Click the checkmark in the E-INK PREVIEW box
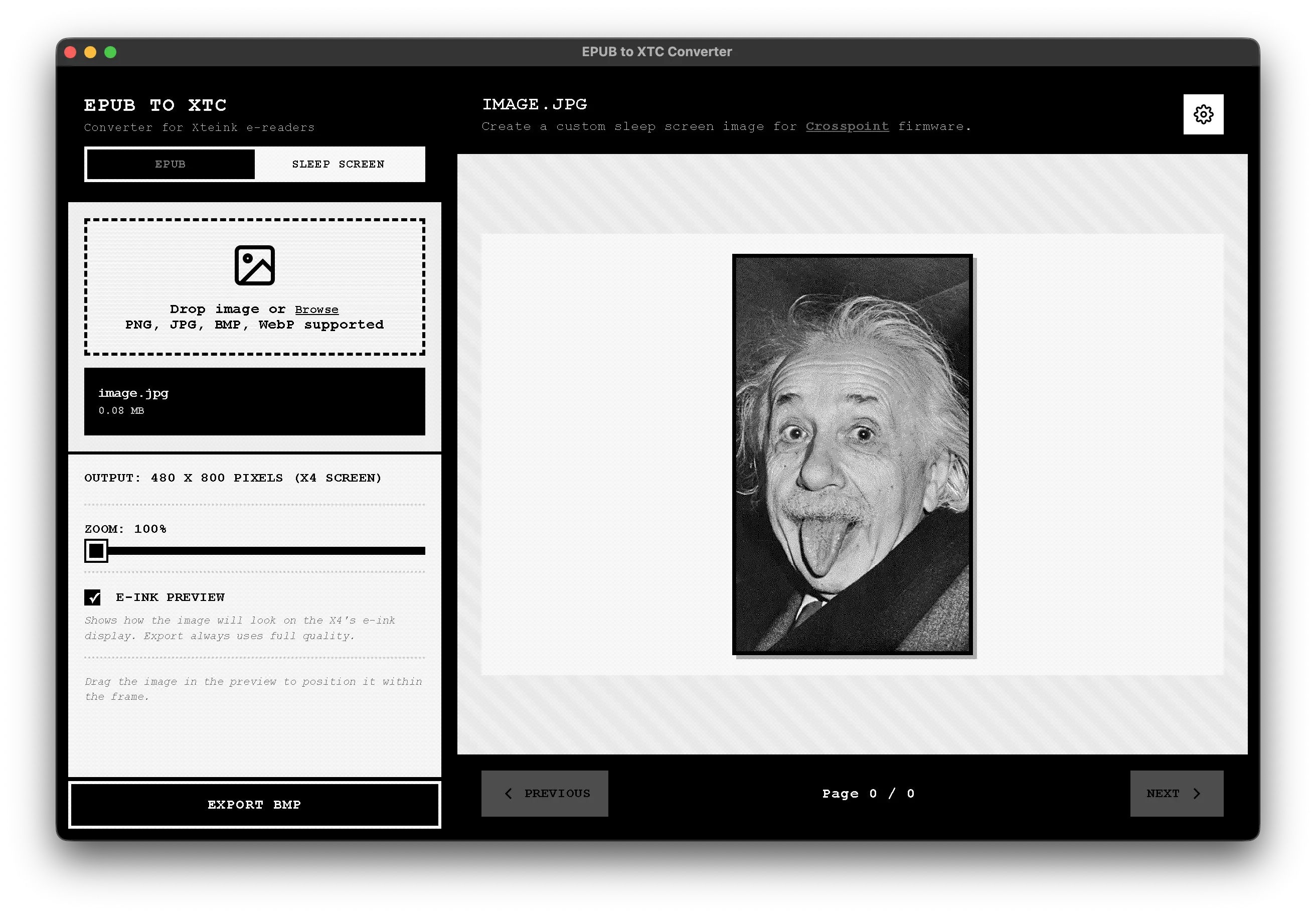 point(93,597)
